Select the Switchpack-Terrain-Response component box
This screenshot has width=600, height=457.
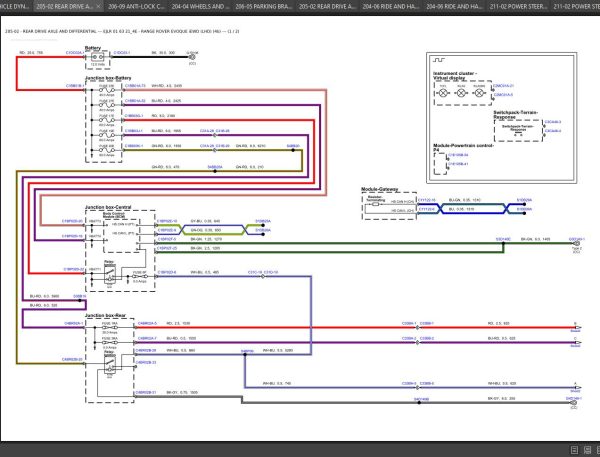518,128
